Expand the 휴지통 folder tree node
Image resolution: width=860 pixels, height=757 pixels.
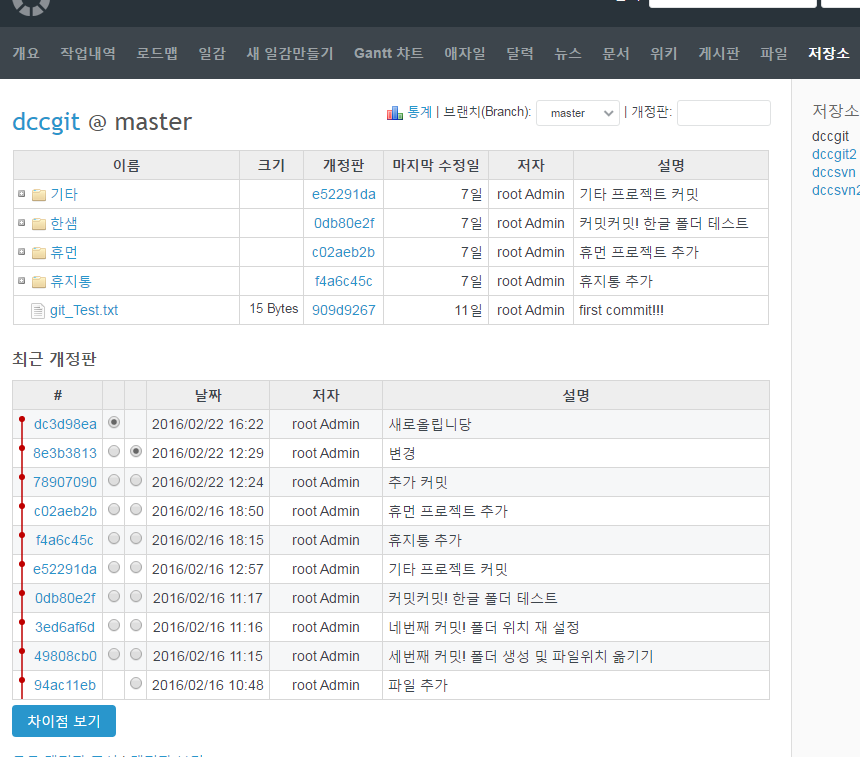21,281
